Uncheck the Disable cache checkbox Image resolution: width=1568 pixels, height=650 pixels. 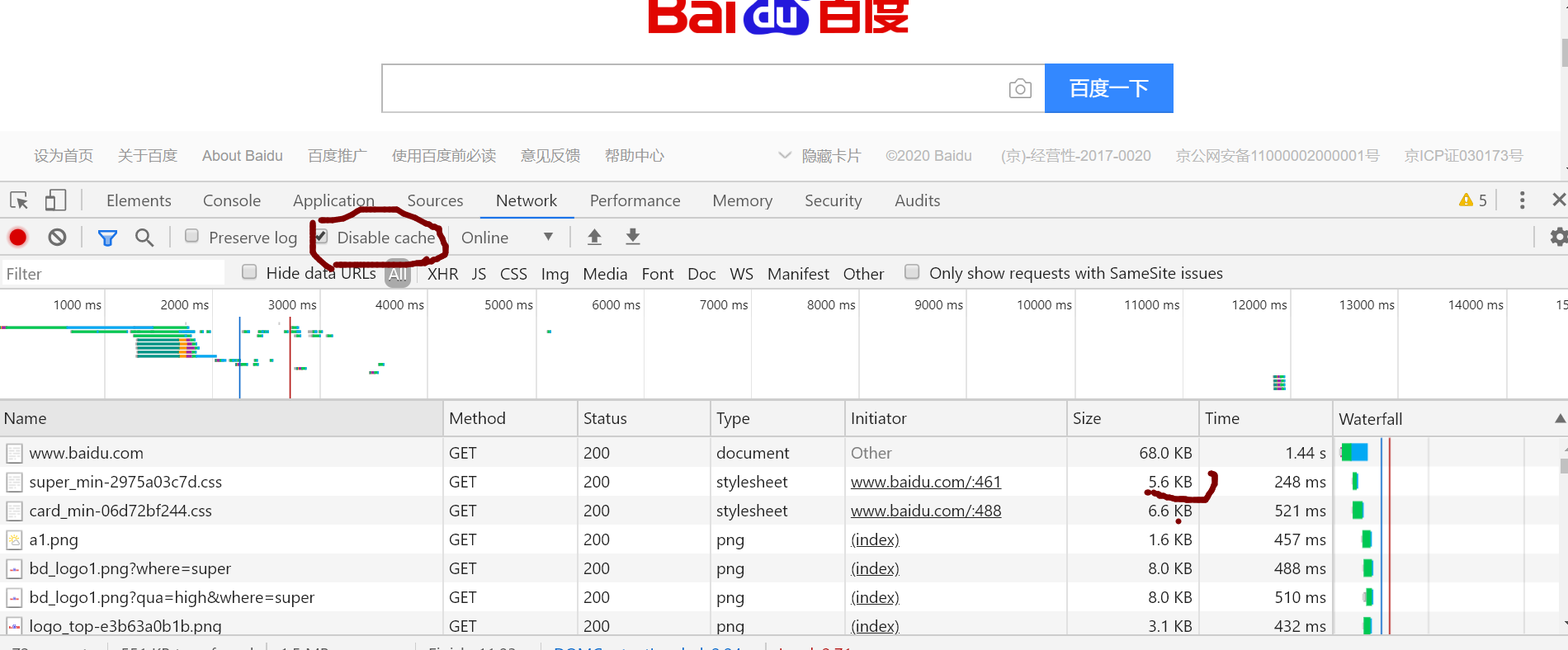tap(322, 236)
